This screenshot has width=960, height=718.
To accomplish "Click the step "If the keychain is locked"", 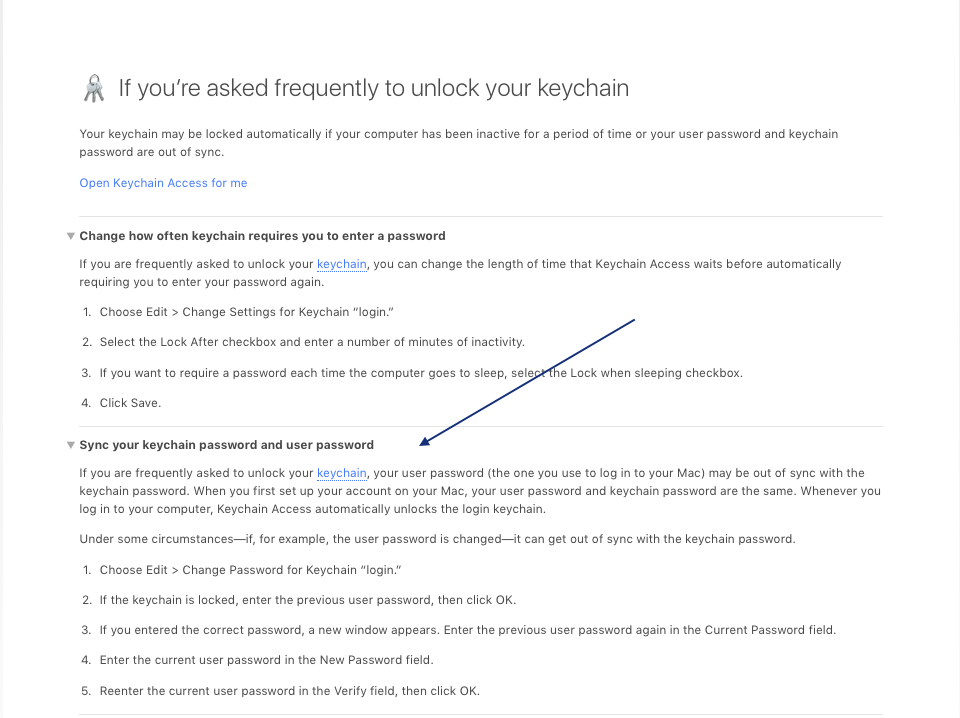I will [x=308, y=600].
